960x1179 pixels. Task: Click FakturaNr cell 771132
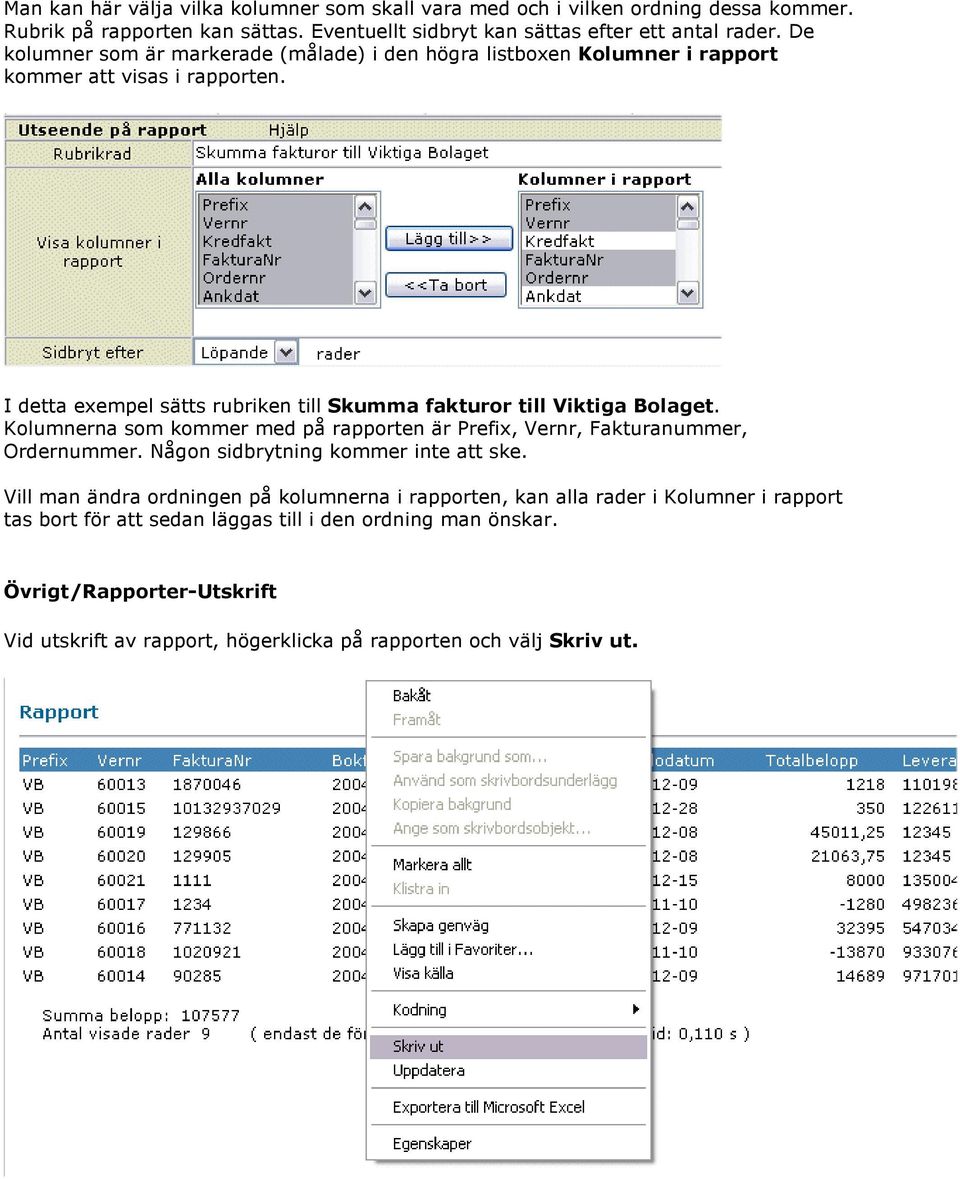(x=201, y=929)
